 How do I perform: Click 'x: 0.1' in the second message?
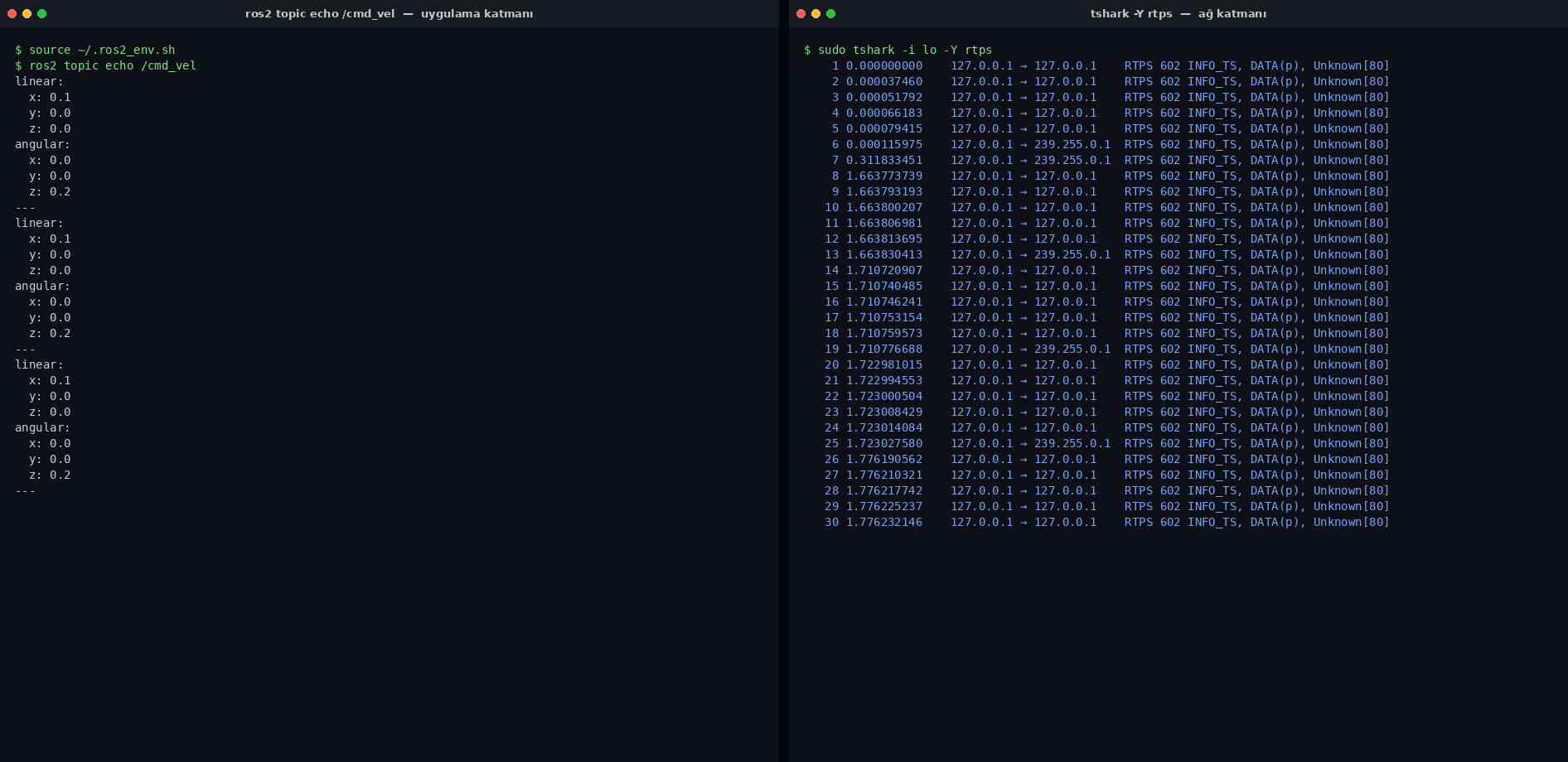coord(50,239)
